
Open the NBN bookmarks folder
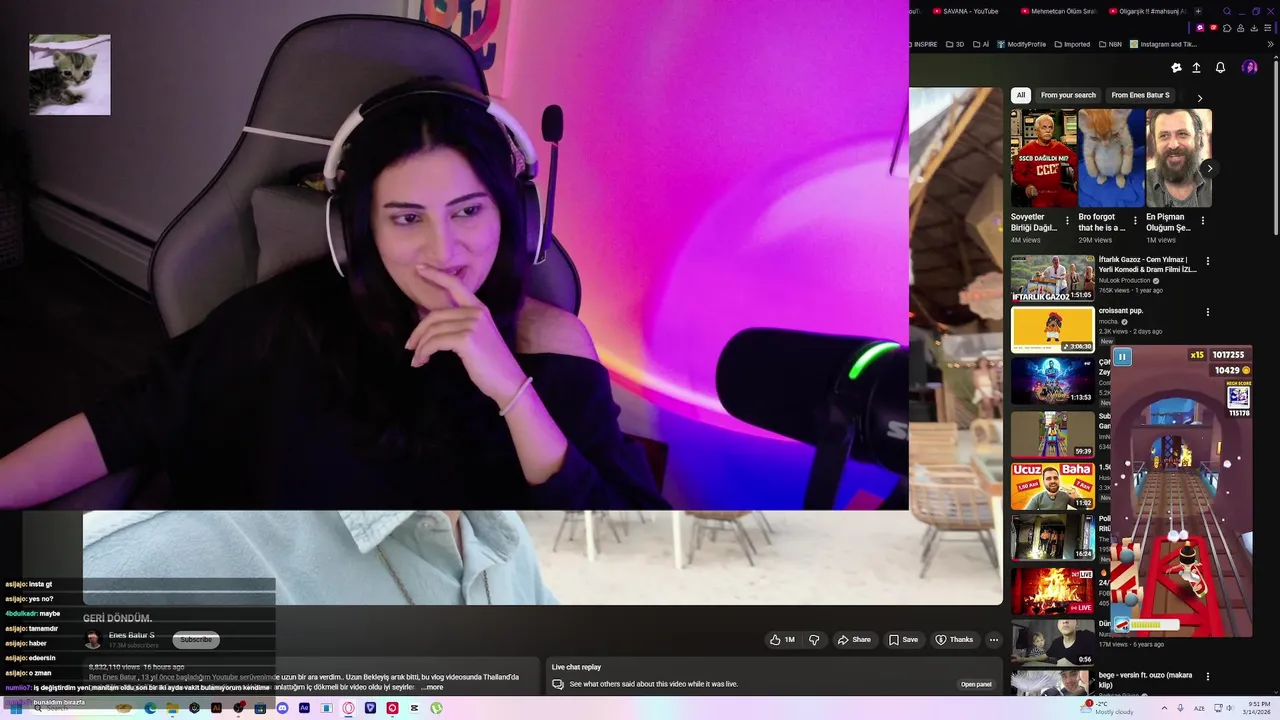click(x=1110, y=44)
